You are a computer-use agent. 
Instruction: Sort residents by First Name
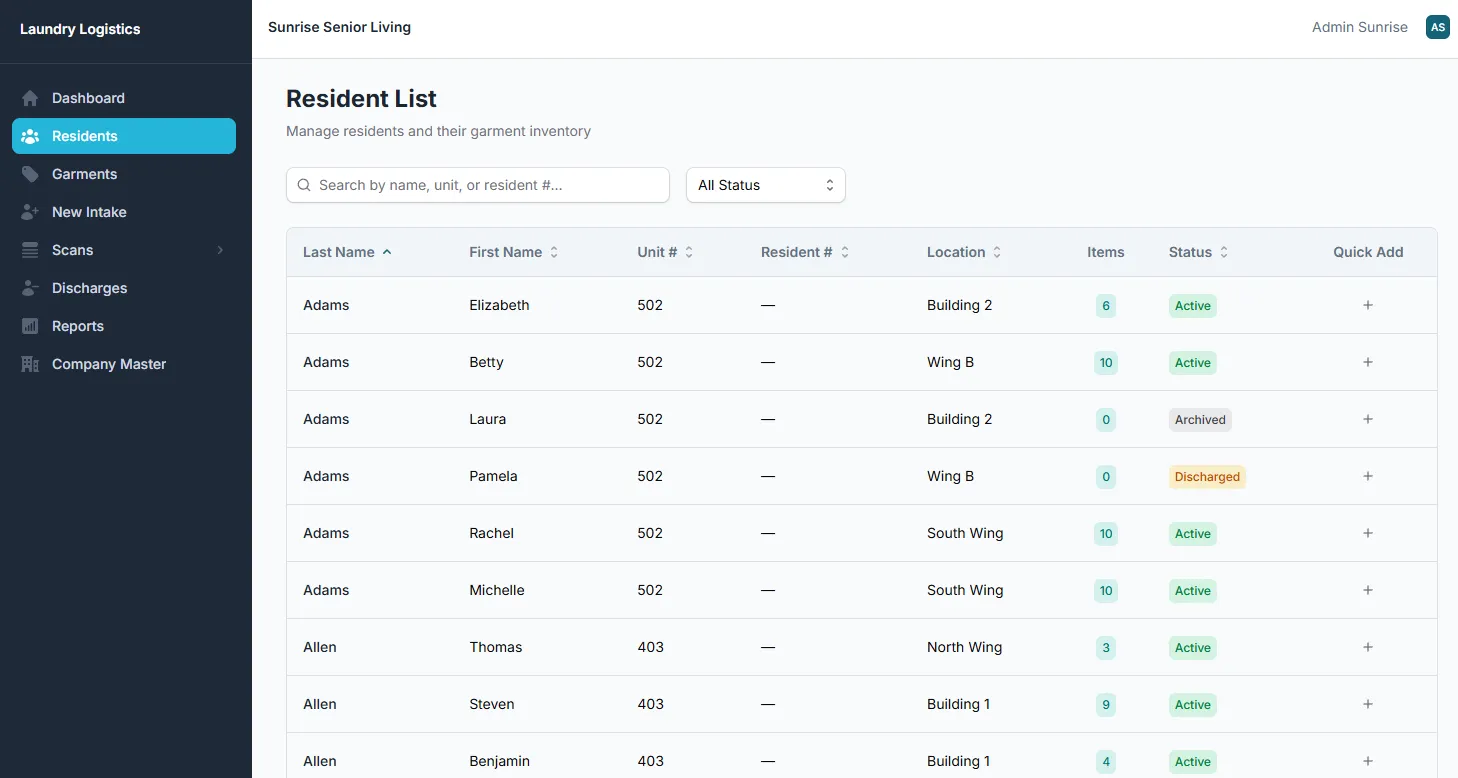pos(512,252)
